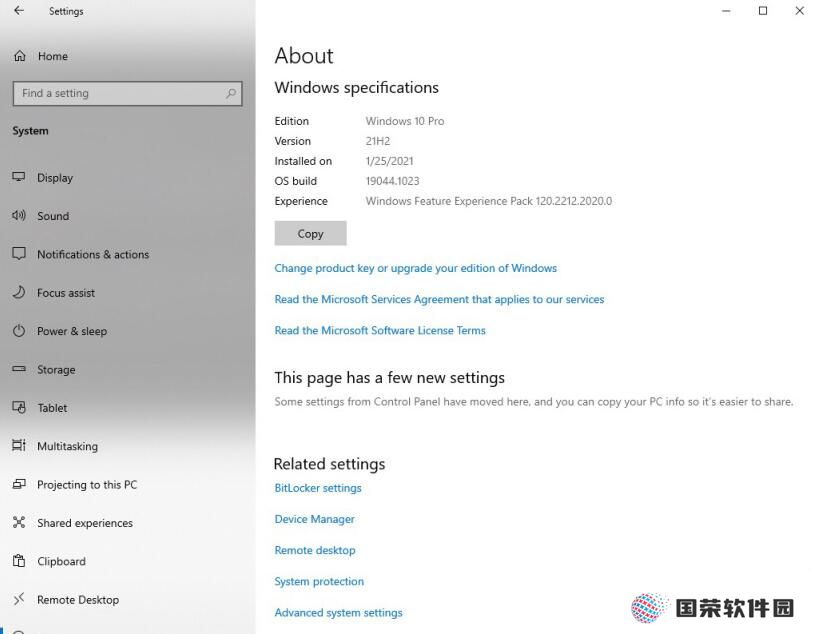Focus the Find a setting search box
813x634 pixels.
coord(128,93)
